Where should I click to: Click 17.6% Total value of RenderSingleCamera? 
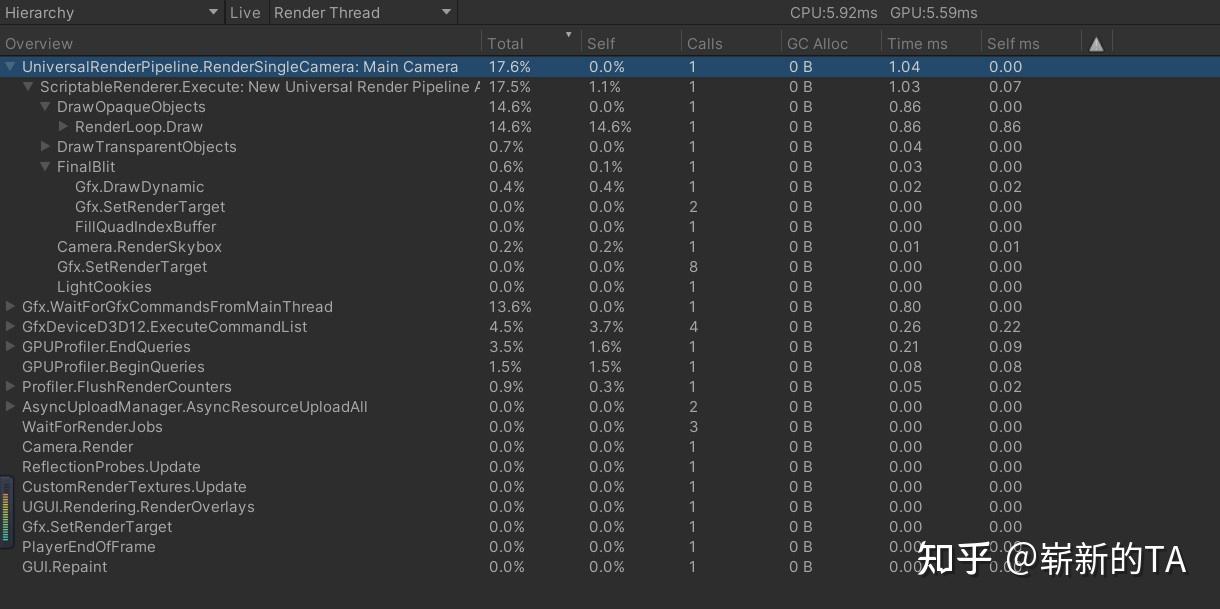(x=510, y=67)
